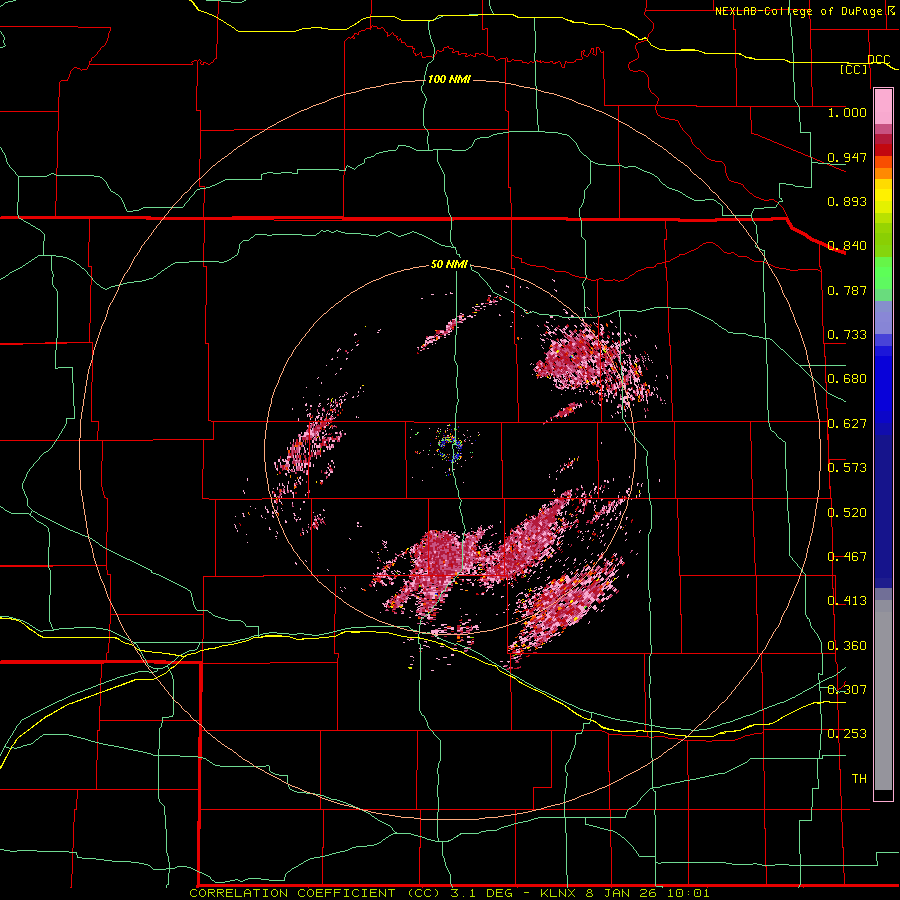The height and width of the screenshot is (900, 900).
Task: Select the 0.253 legend value
Action: point(847,734)
